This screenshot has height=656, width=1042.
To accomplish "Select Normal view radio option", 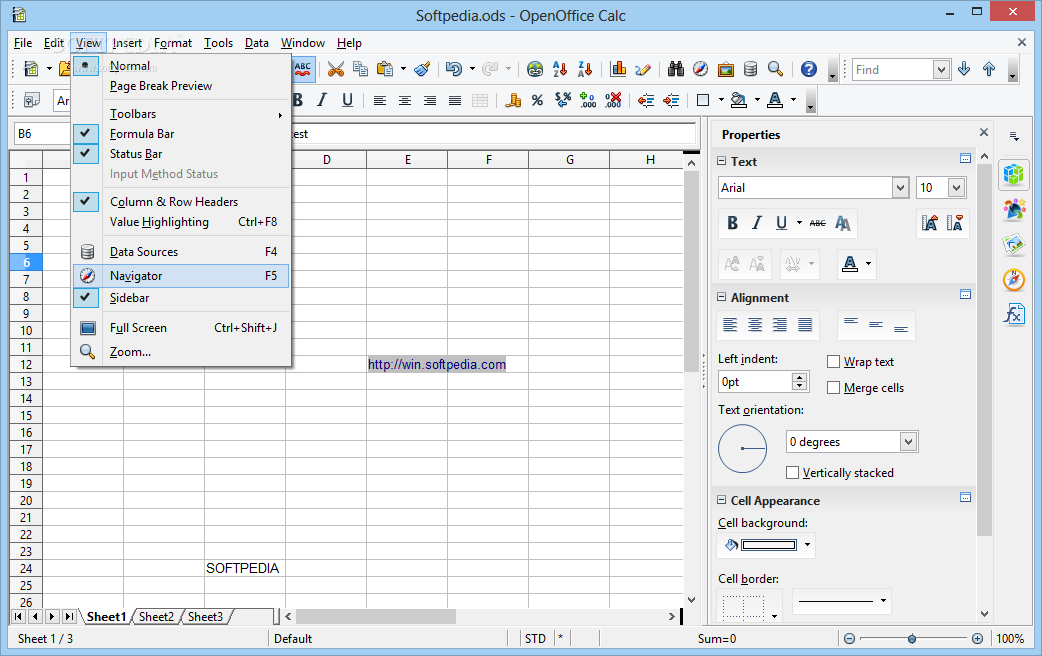I will click(181, 66).
